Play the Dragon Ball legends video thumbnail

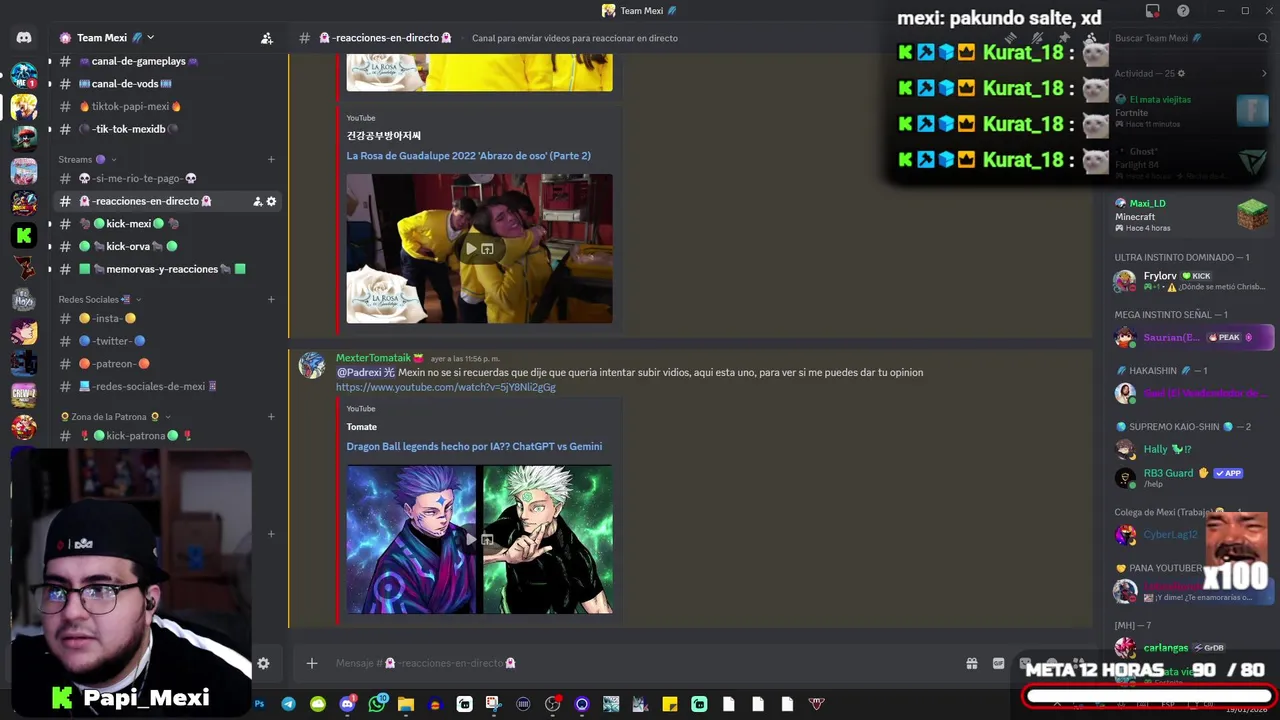coord(479,539)
